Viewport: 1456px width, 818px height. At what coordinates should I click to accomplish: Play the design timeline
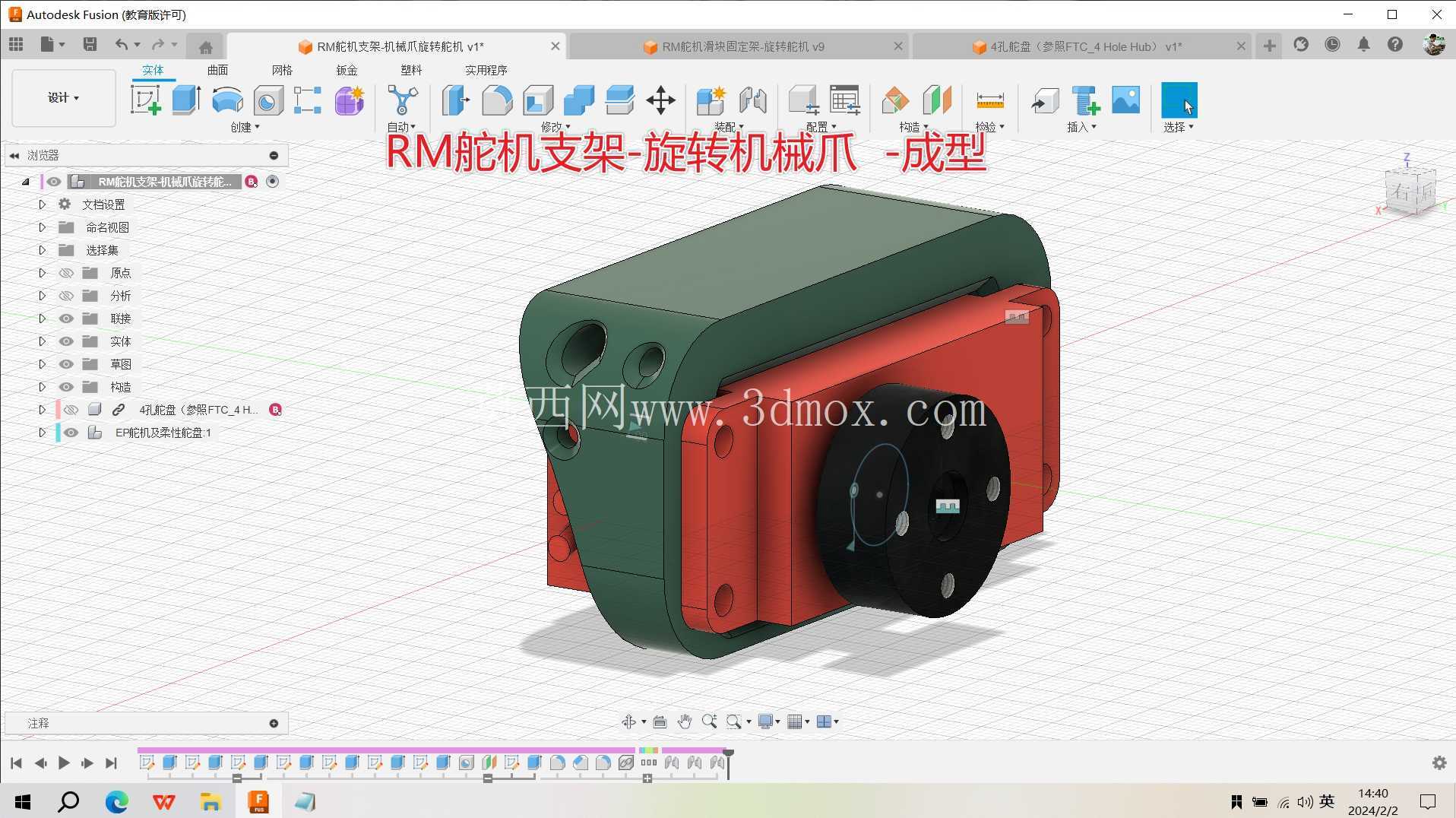point(64,763)
